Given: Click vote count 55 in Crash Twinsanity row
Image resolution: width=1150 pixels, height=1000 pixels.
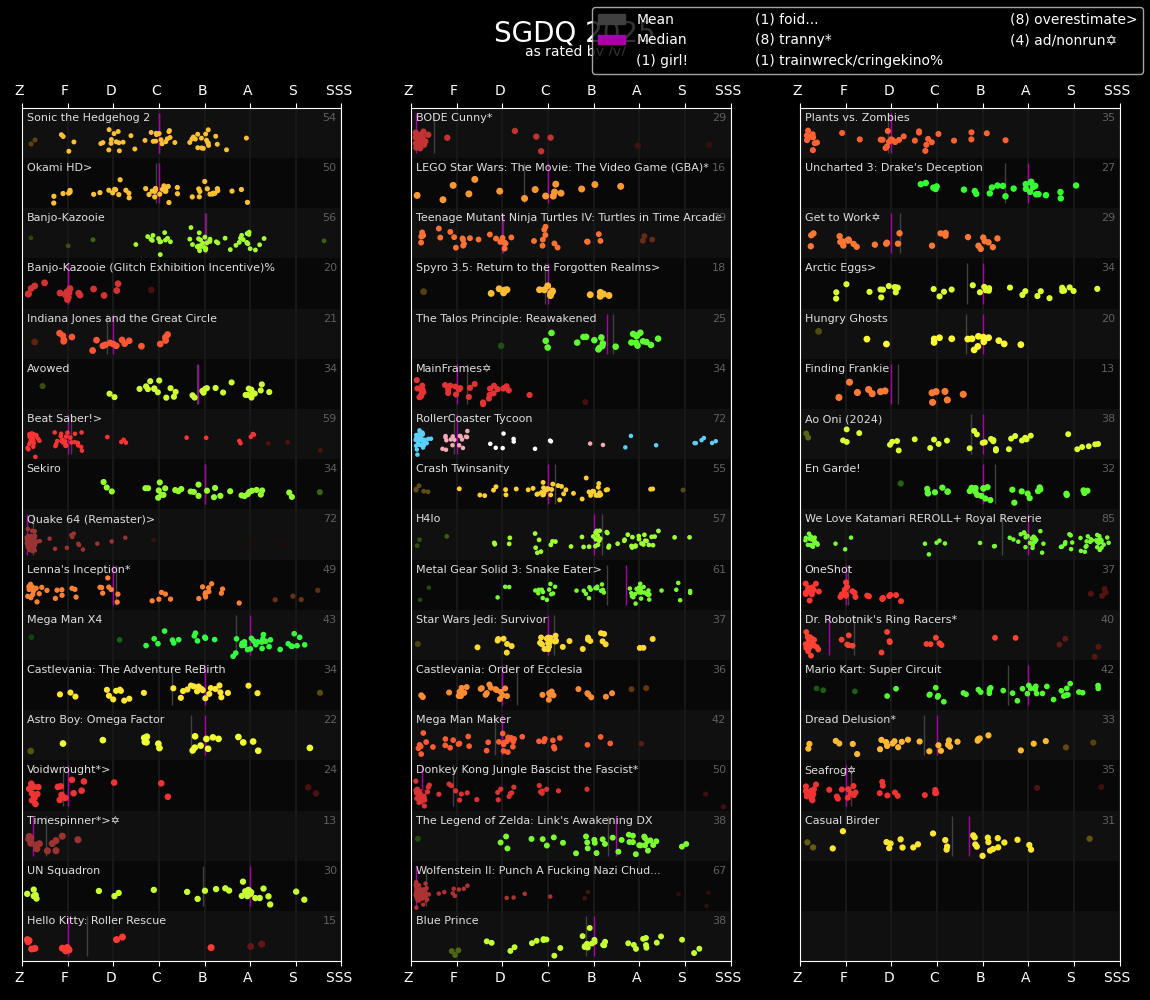Looking at the screenshot, I should tap(718, 468).
